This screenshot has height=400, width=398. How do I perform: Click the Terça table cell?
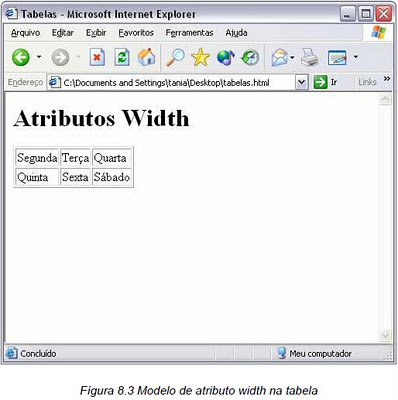tap(75, 158)
